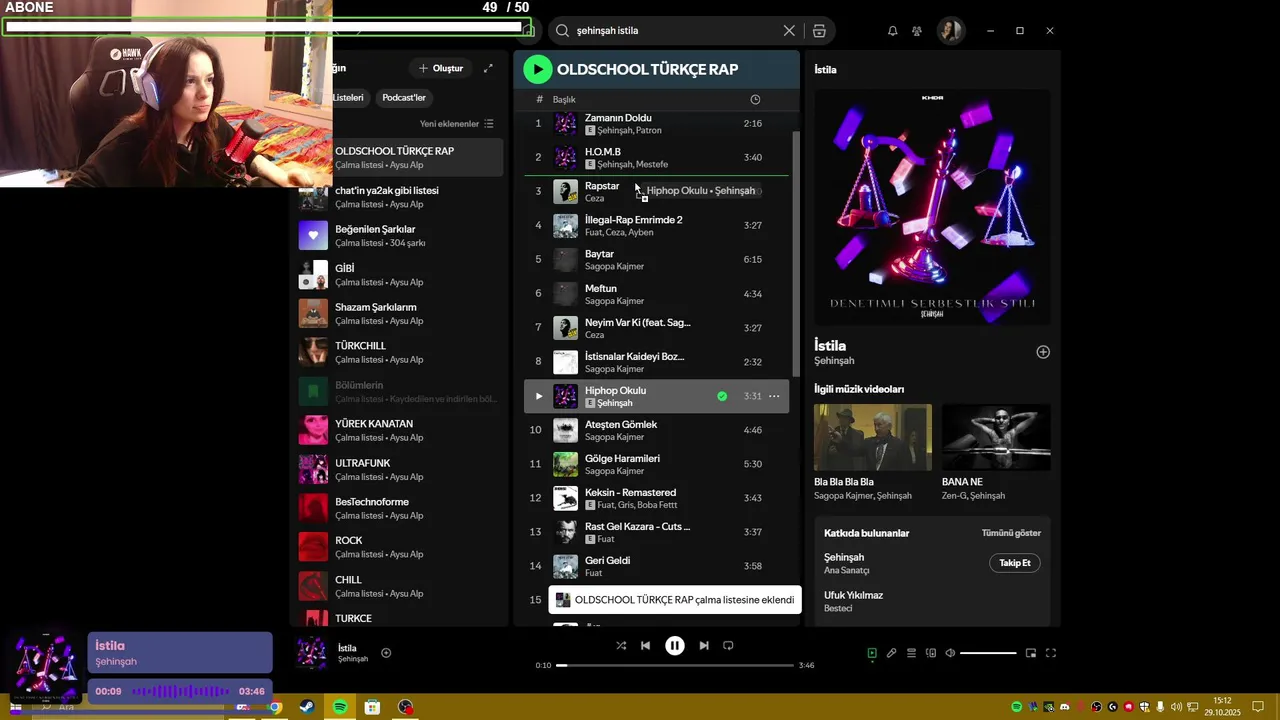The width and height of the screenshot is (1280, 720).
Task: Select the H.O.M.B track
Action: (657, 157)
